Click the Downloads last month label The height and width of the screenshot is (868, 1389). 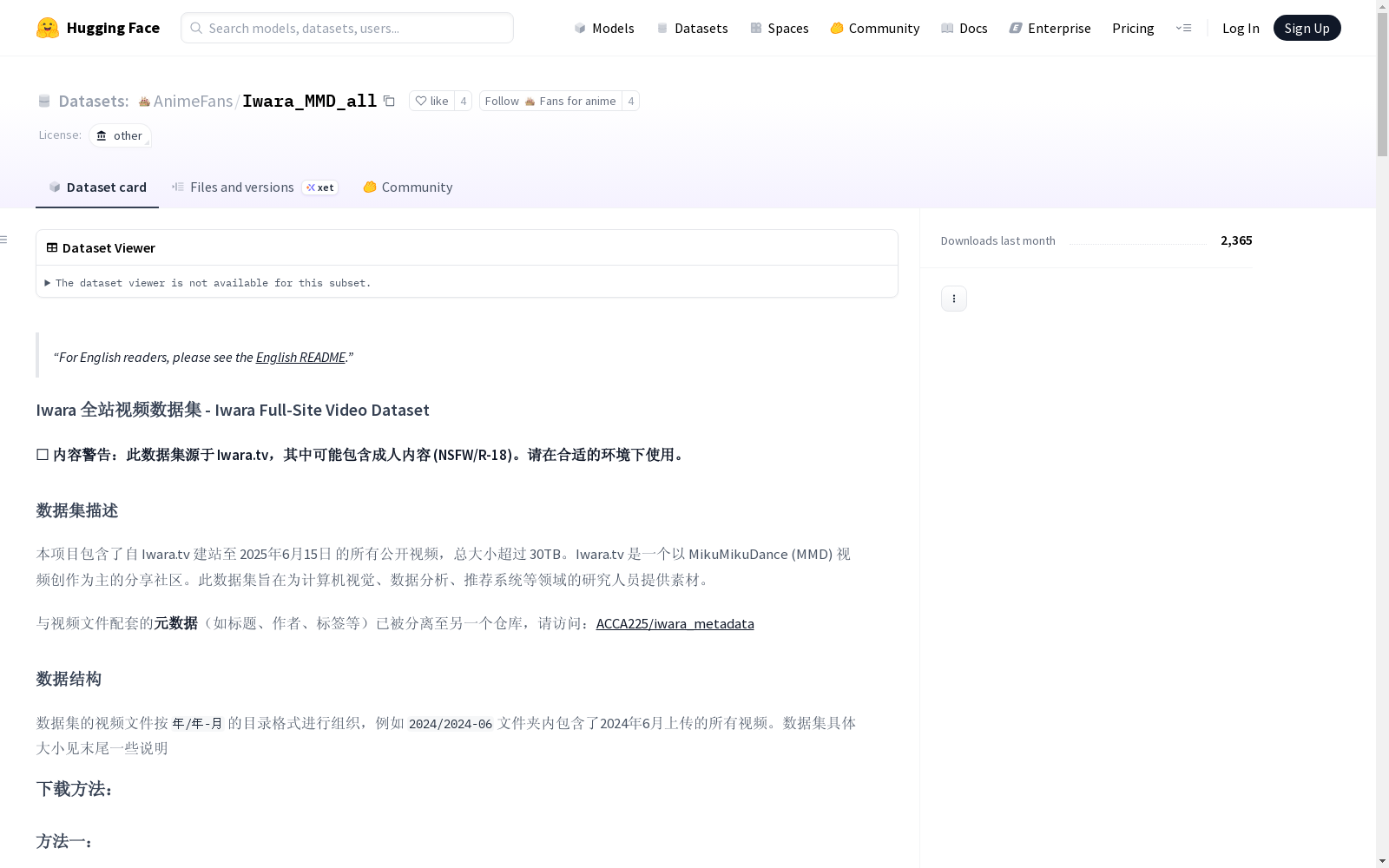998,240
